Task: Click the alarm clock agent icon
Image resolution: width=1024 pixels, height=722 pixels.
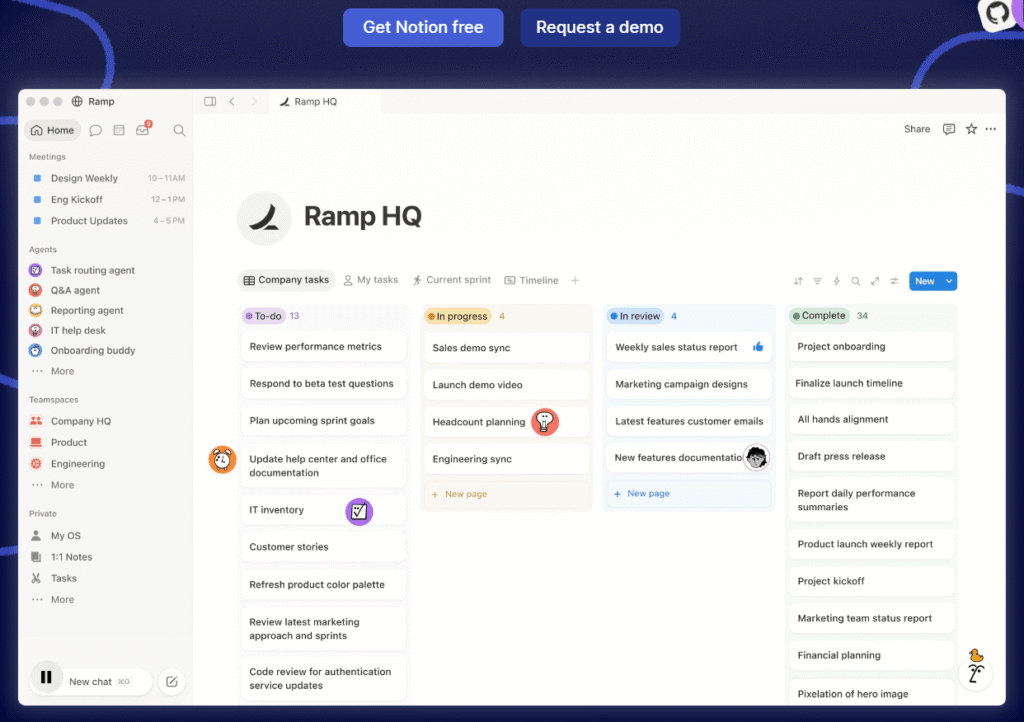Action: coord(222,460)
